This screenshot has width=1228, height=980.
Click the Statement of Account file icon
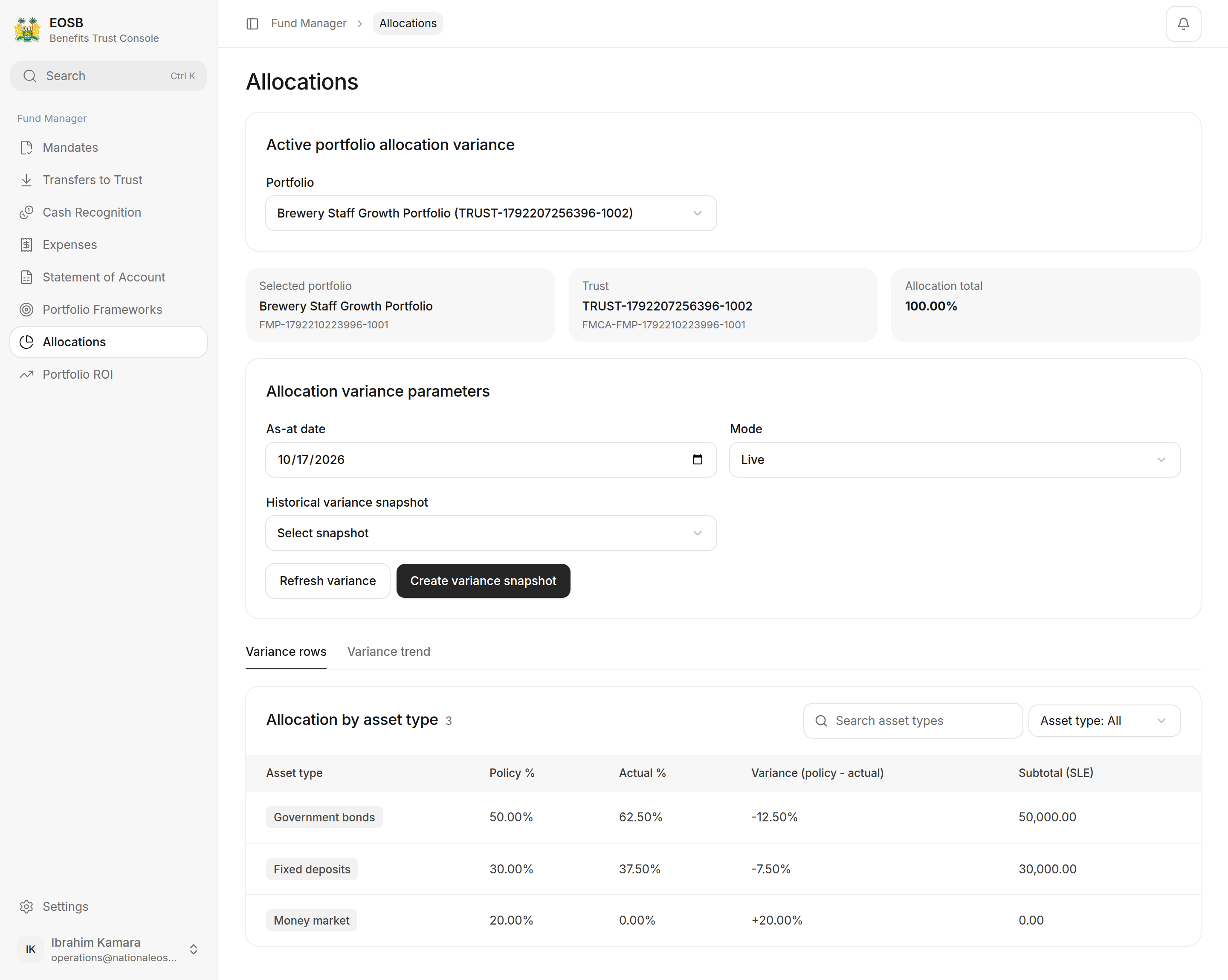tap(26, 278)
